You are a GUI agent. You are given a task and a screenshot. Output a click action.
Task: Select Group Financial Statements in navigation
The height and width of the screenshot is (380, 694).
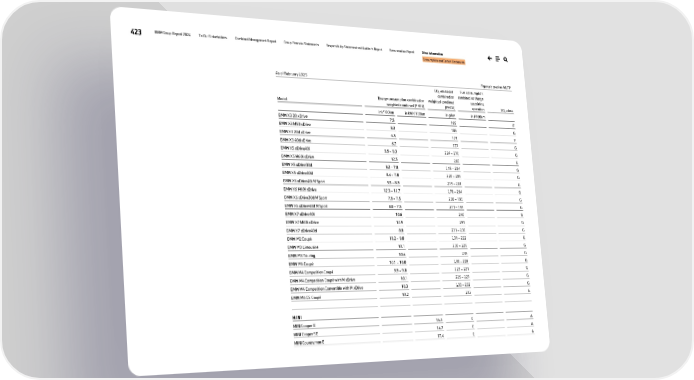coord(301,43)
